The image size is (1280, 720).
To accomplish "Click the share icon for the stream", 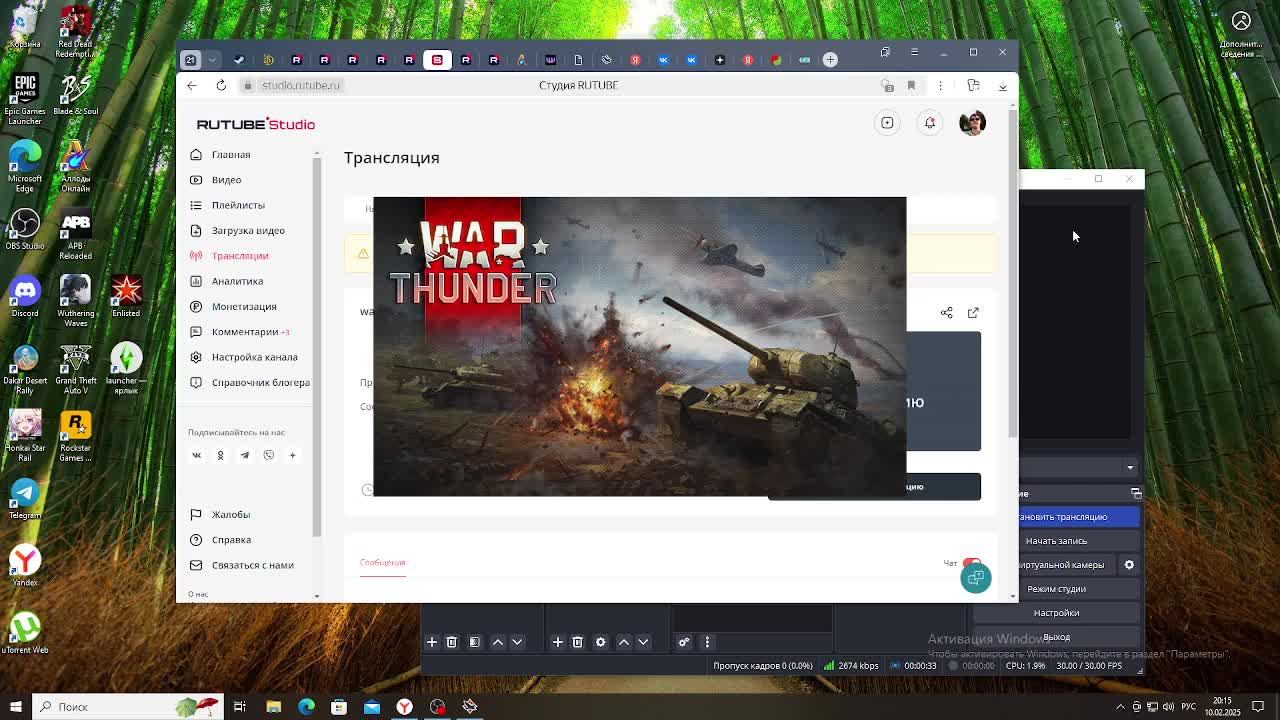I will [x=946, y=313].
